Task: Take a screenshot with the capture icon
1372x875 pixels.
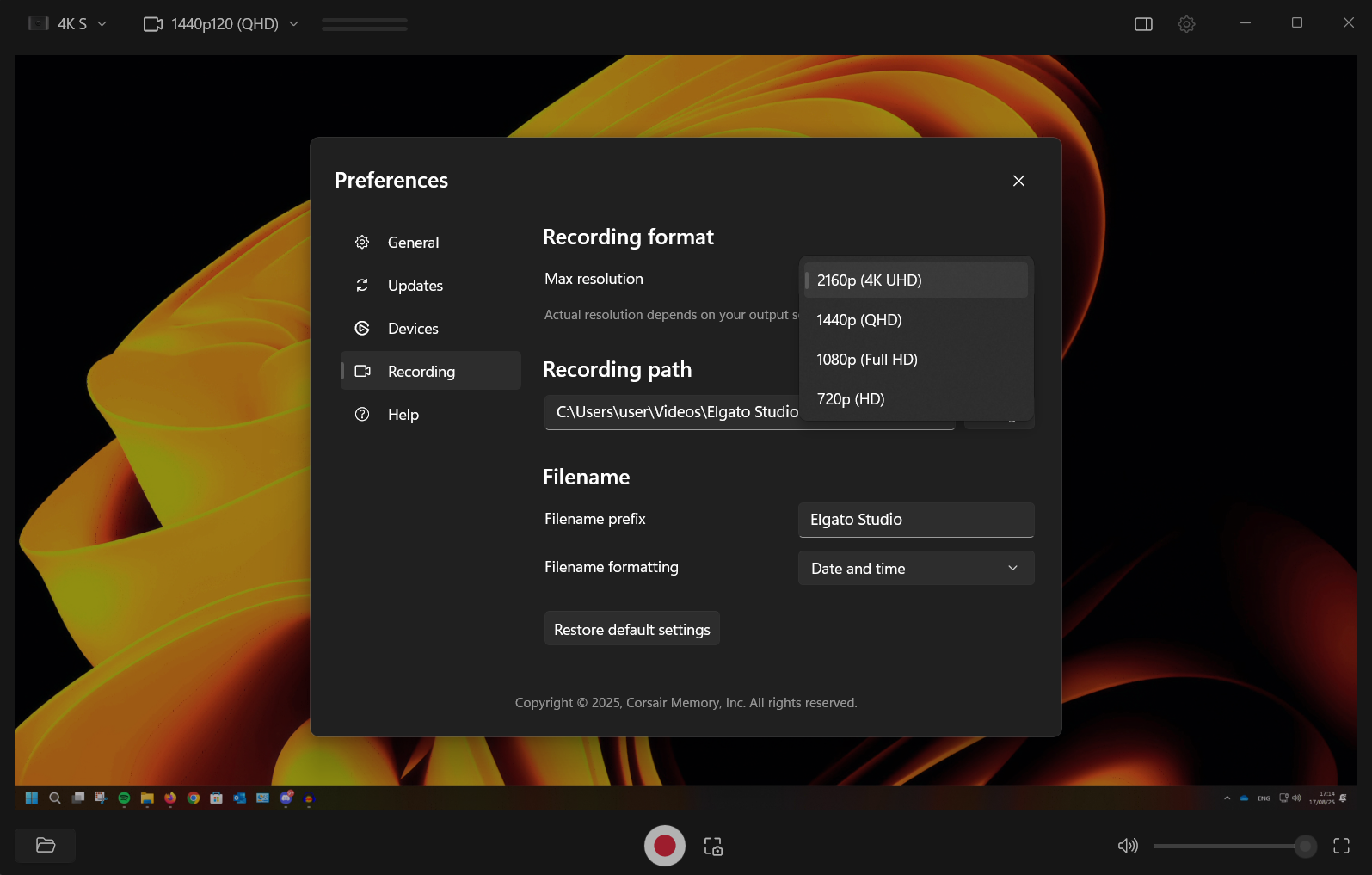Action: (713, 847)
